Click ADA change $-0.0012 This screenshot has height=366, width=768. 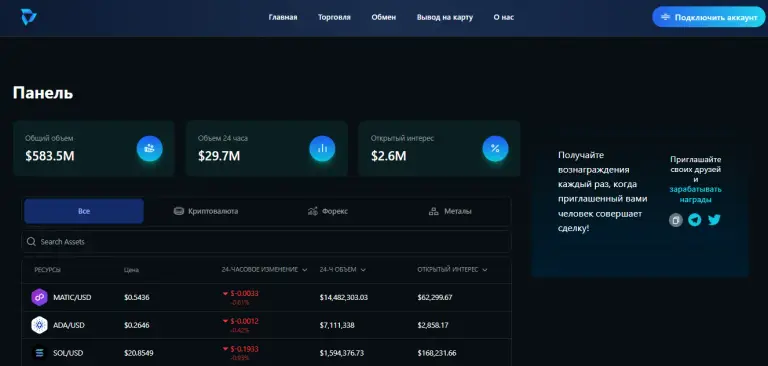(244, 321)
